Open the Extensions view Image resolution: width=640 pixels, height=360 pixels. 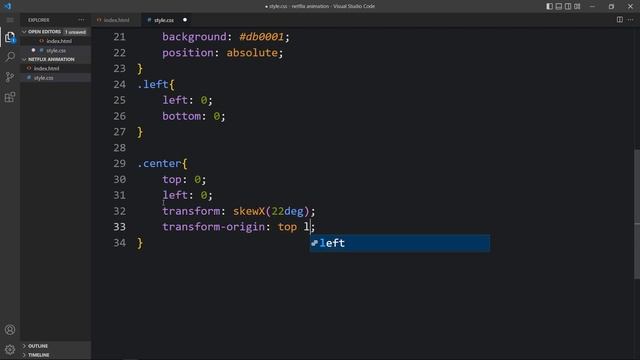pyautogui.click(x=10, y=97)
